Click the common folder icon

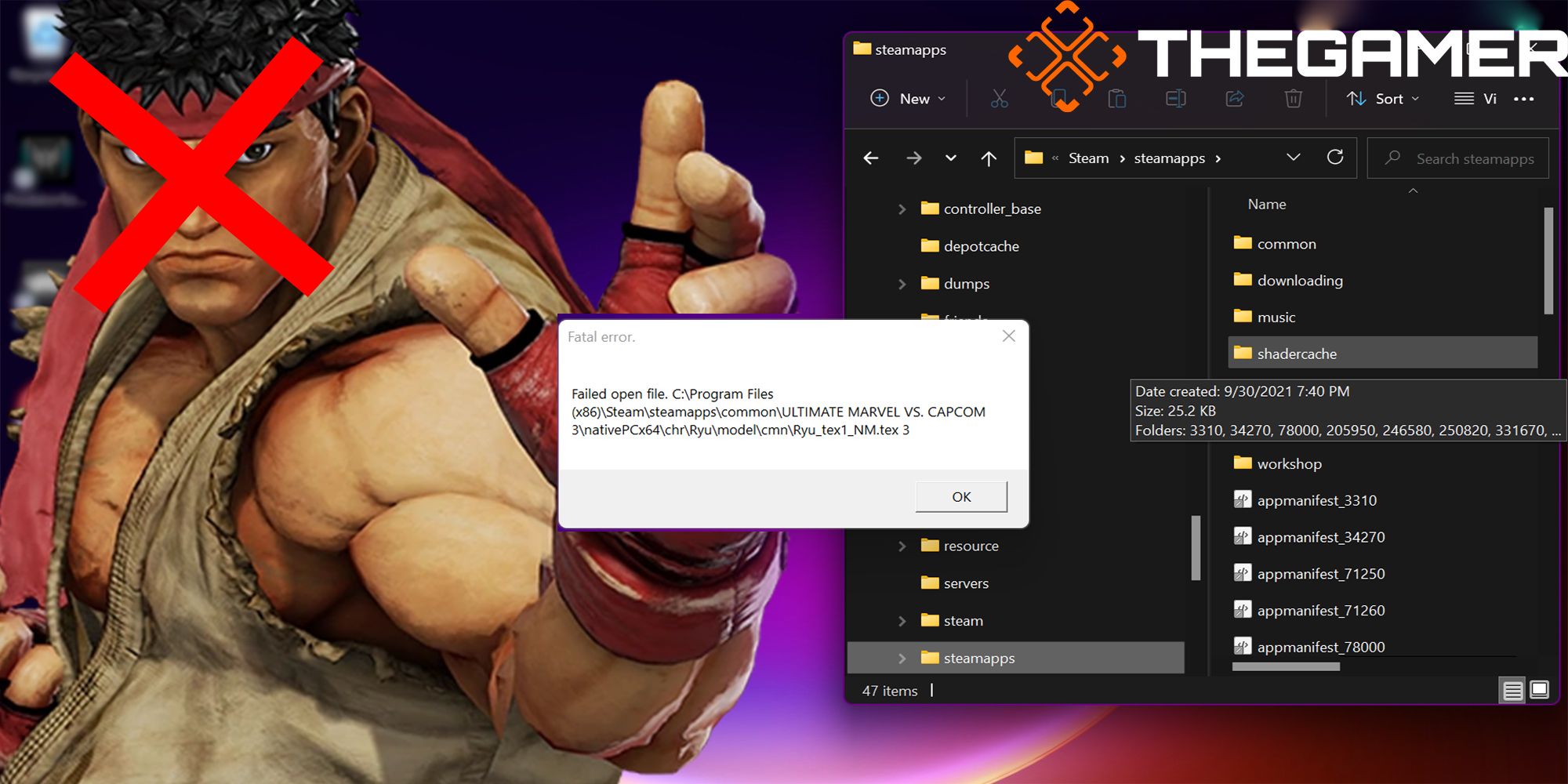click(x=1243, y=242)
